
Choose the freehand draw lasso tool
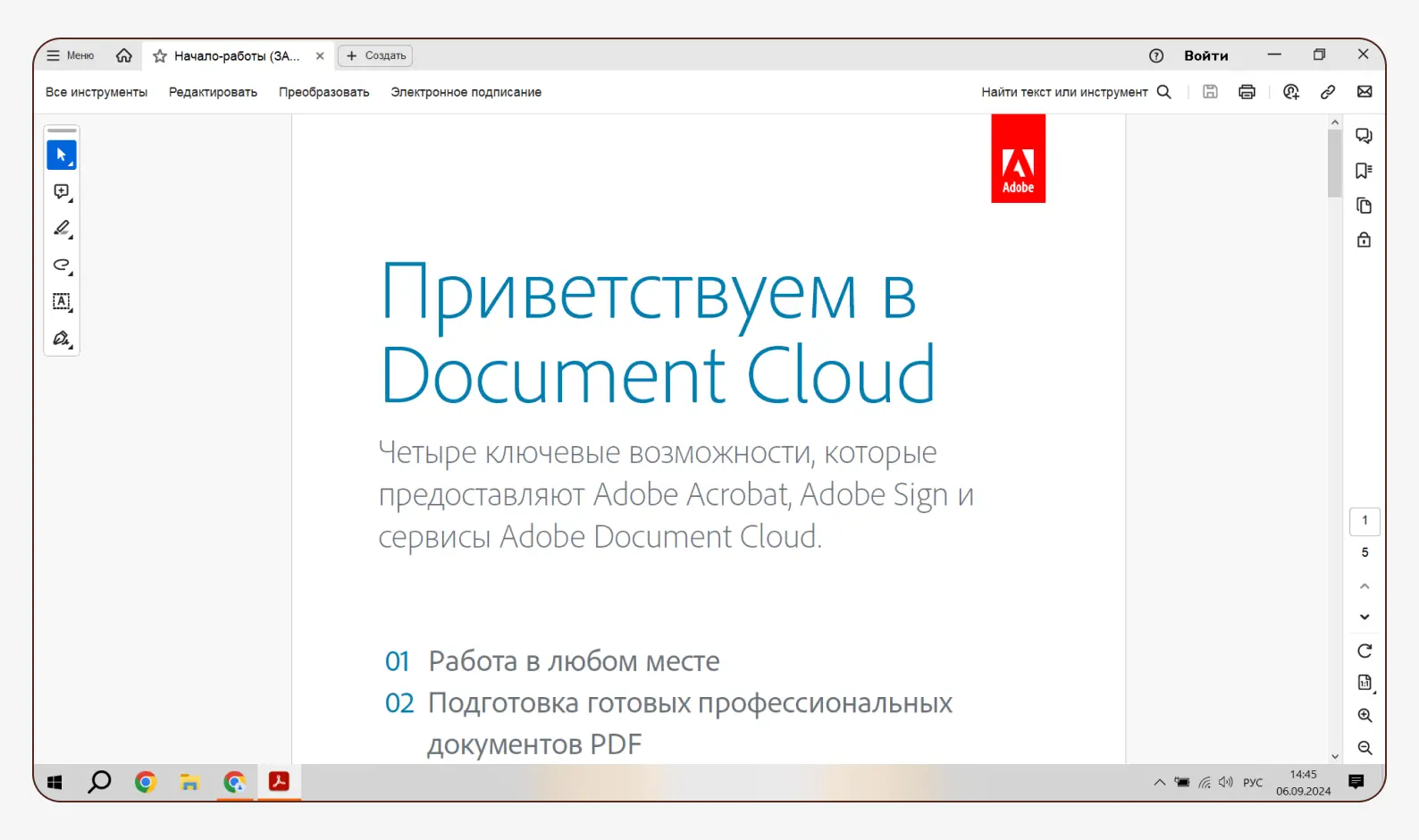tap(62, 265)
